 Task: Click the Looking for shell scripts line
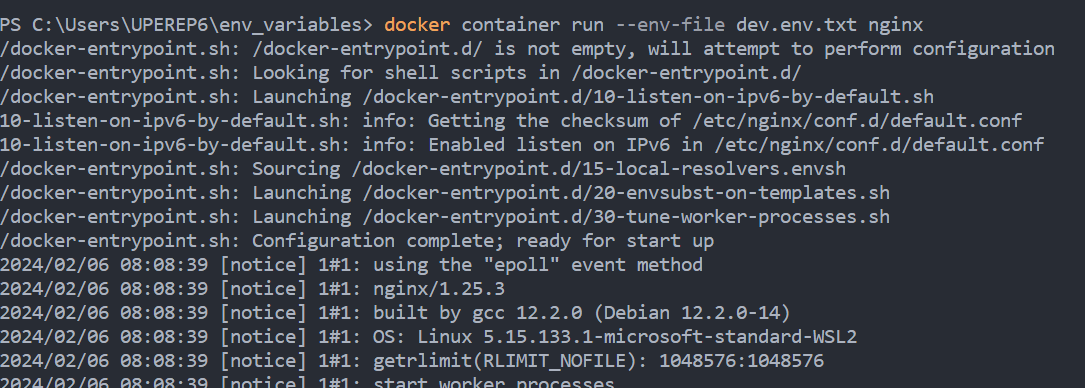(x=401, y=73)
